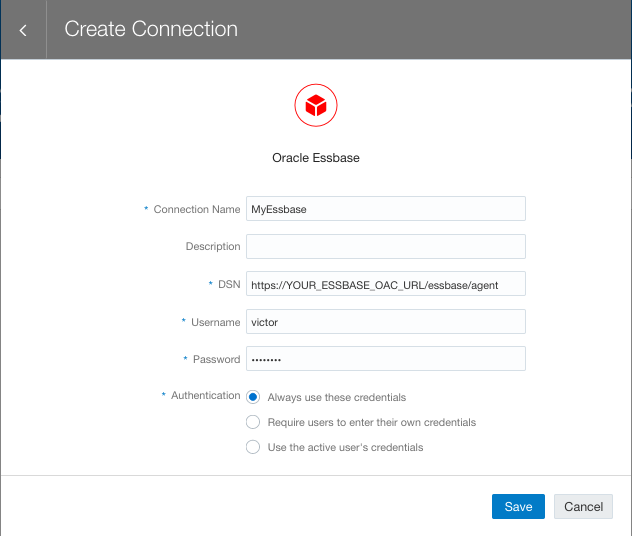Click the Connection Name field label
Screen dimensions: 632x536
197,210
